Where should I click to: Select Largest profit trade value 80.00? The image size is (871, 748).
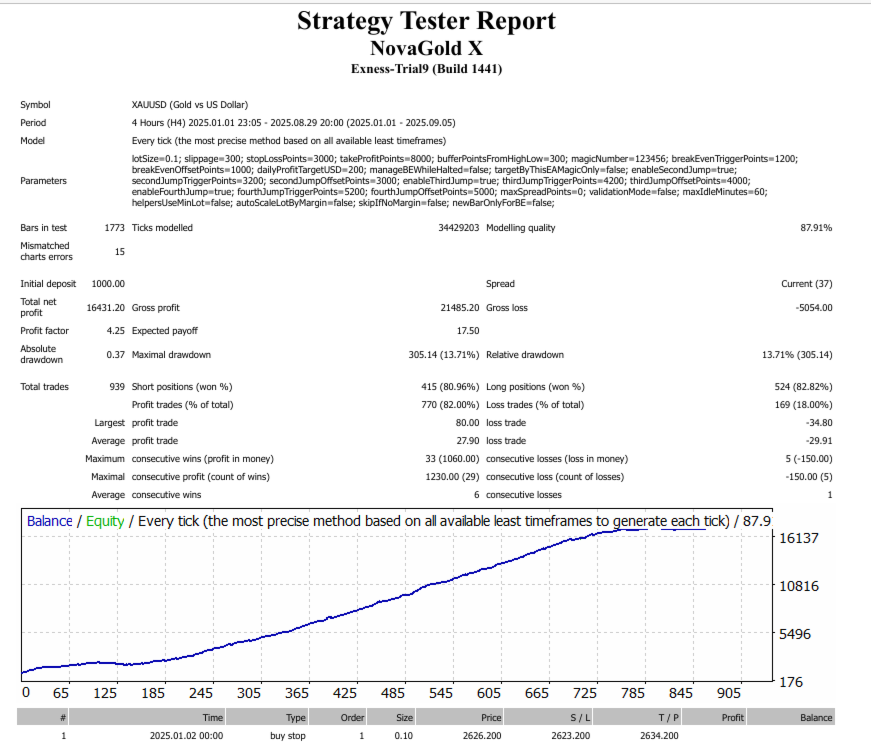[x=467, y=423]
